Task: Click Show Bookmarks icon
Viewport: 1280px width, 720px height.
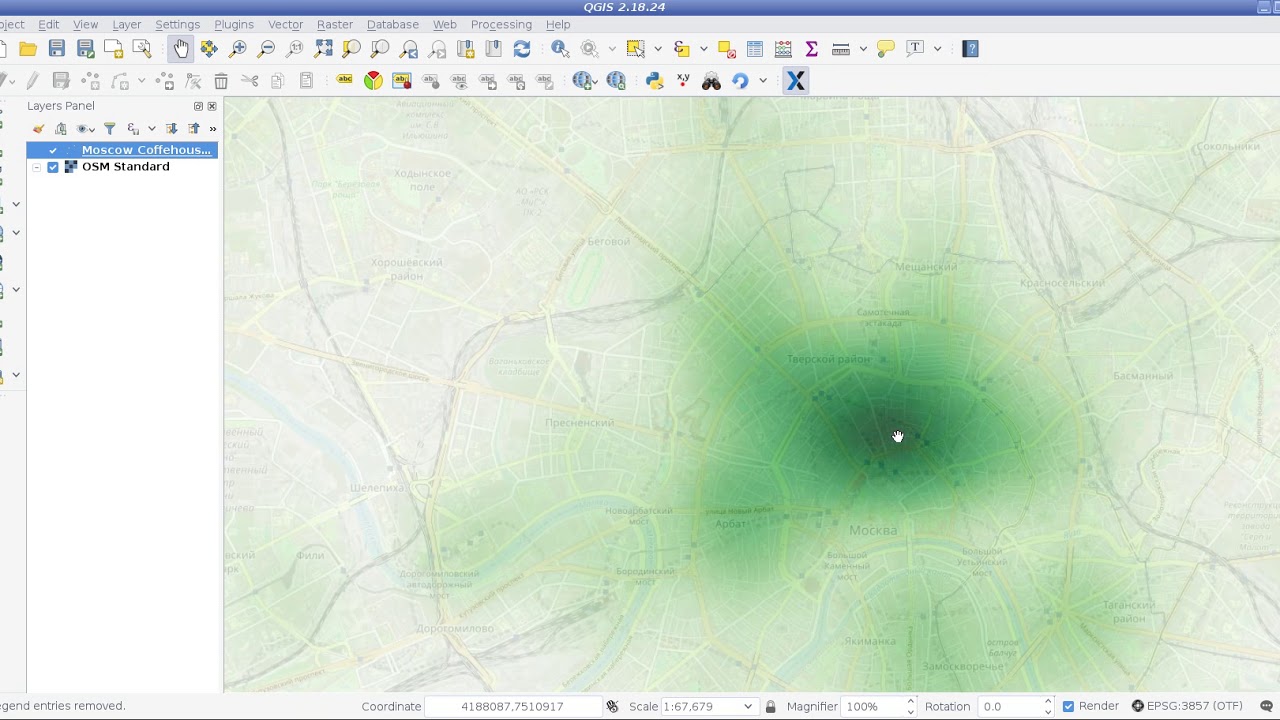Action: [x=493, y=48]
